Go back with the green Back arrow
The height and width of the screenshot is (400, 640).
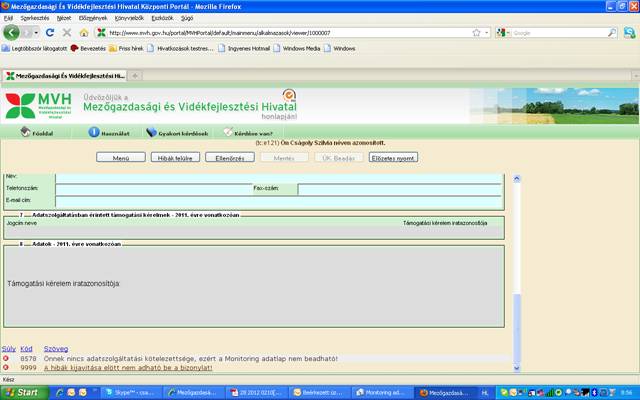tap(11, 33)
